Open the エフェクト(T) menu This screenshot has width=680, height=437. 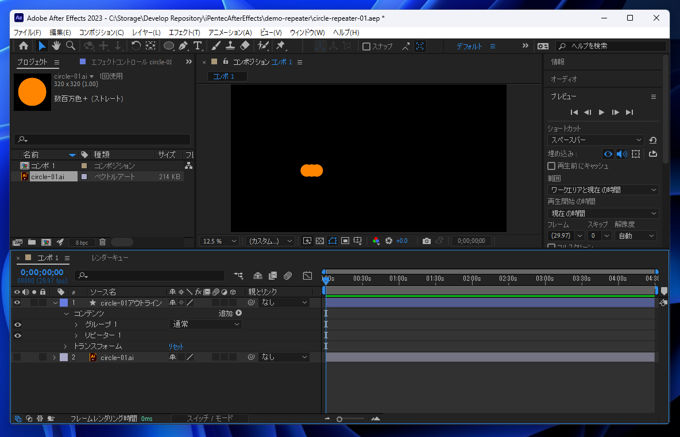(x=185, y=32)
